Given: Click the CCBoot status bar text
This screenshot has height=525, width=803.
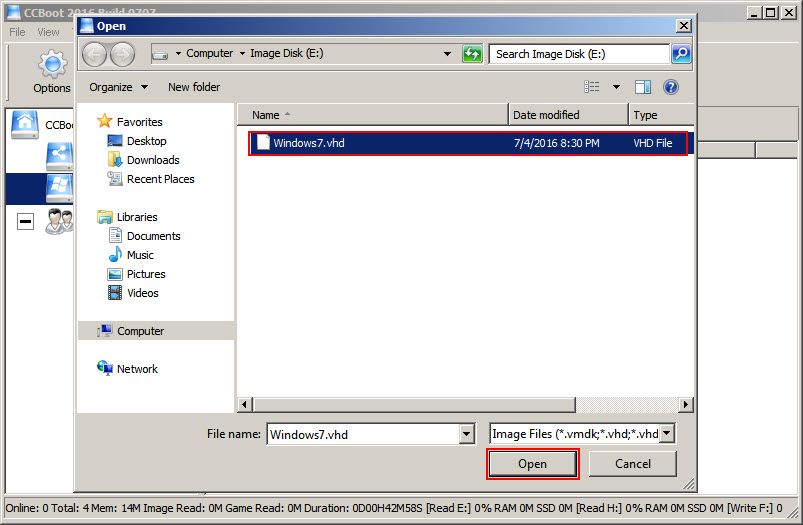Looking at the screenshot, I should click(394, 508).
